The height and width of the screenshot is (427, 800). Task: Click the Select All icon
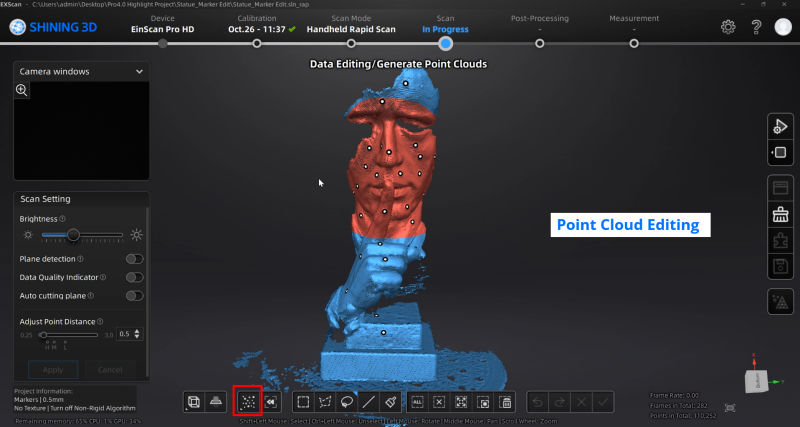(417, 402)
